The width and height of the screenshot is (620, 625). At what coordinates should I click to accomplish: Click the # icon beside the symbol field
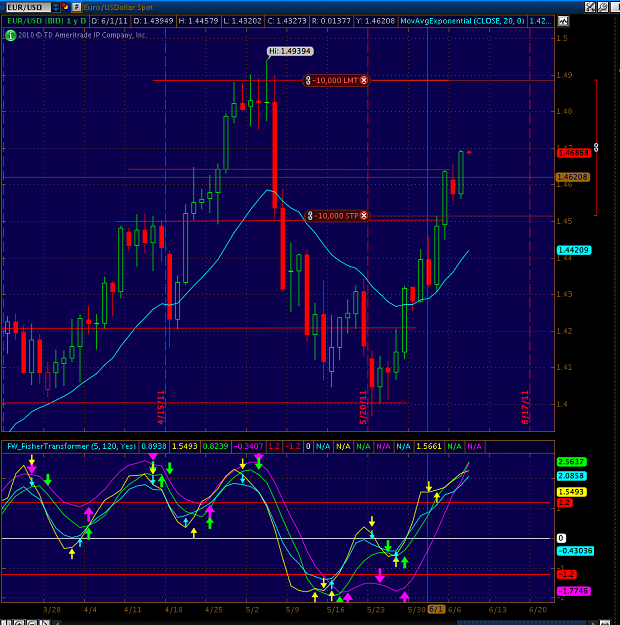[x=77, y=7]
